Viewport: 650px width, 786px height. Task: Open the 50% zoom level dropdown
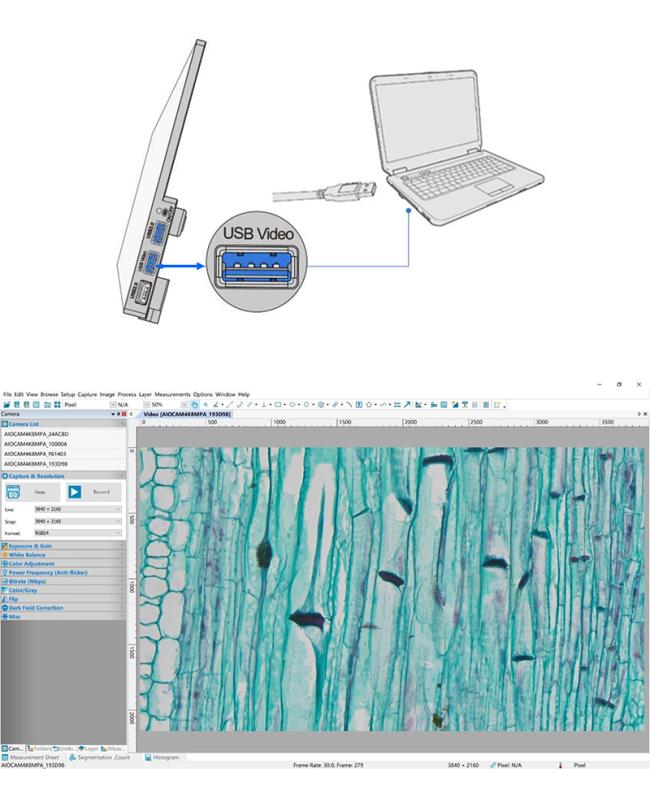click(184, 405)
